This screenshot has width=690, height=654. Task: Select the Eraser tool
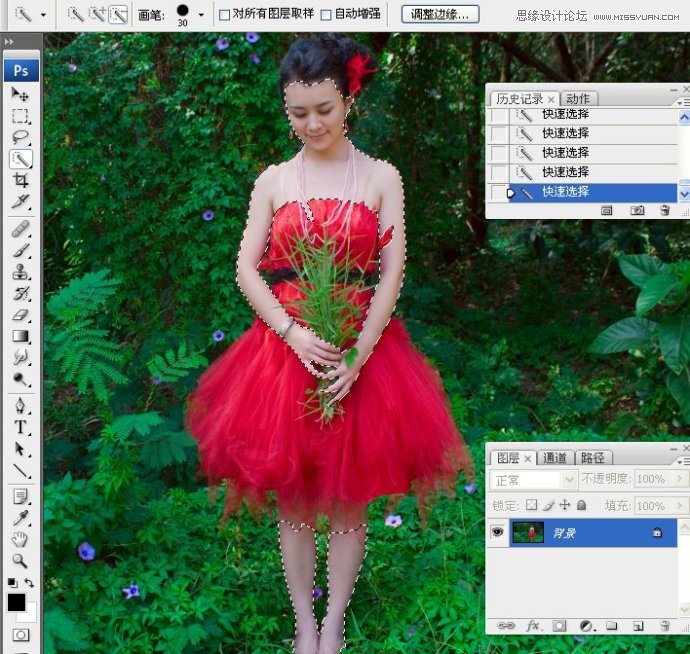[20, 315]
